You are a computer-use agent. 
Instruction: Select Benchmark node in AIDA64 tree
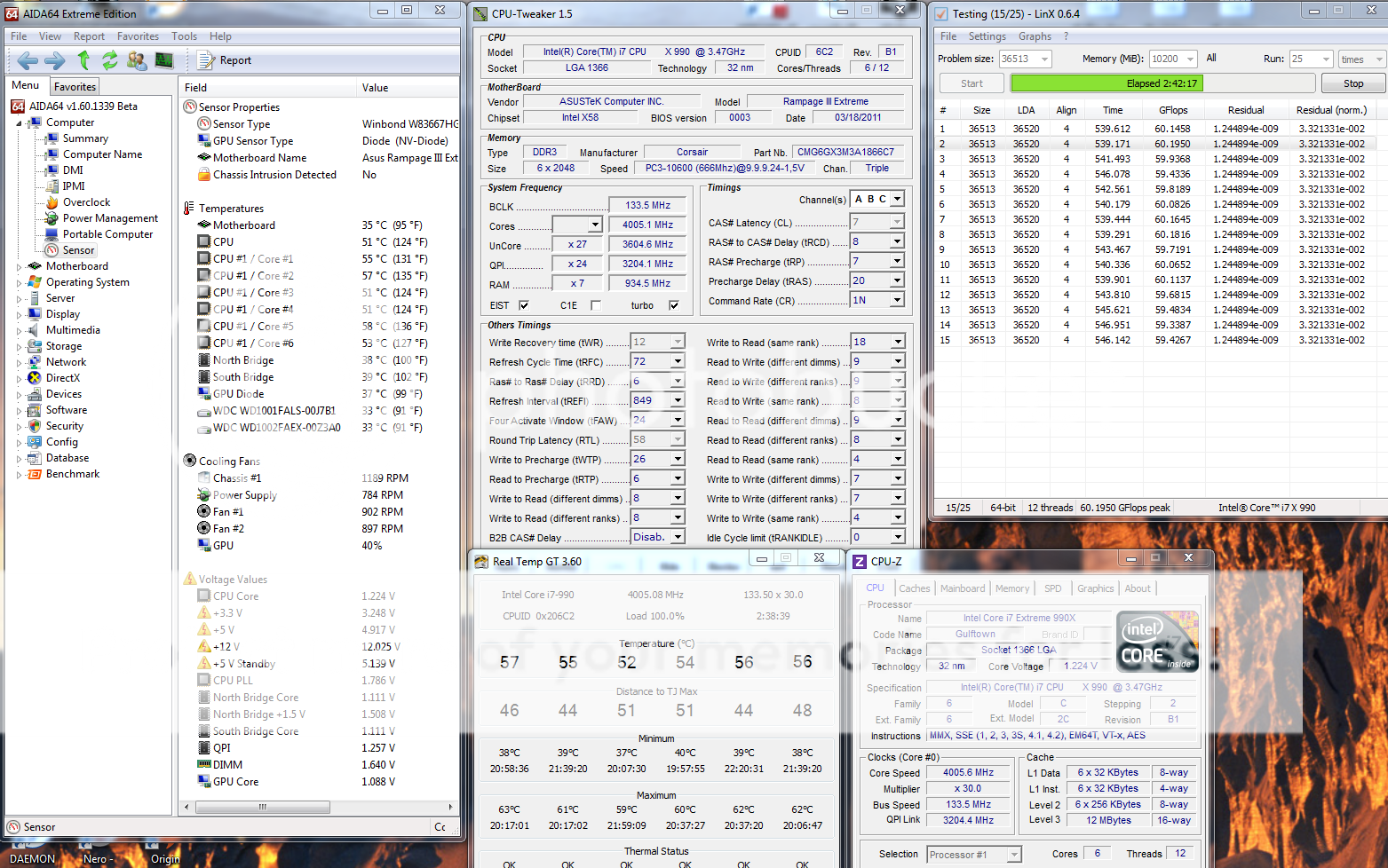click(73, 474)
